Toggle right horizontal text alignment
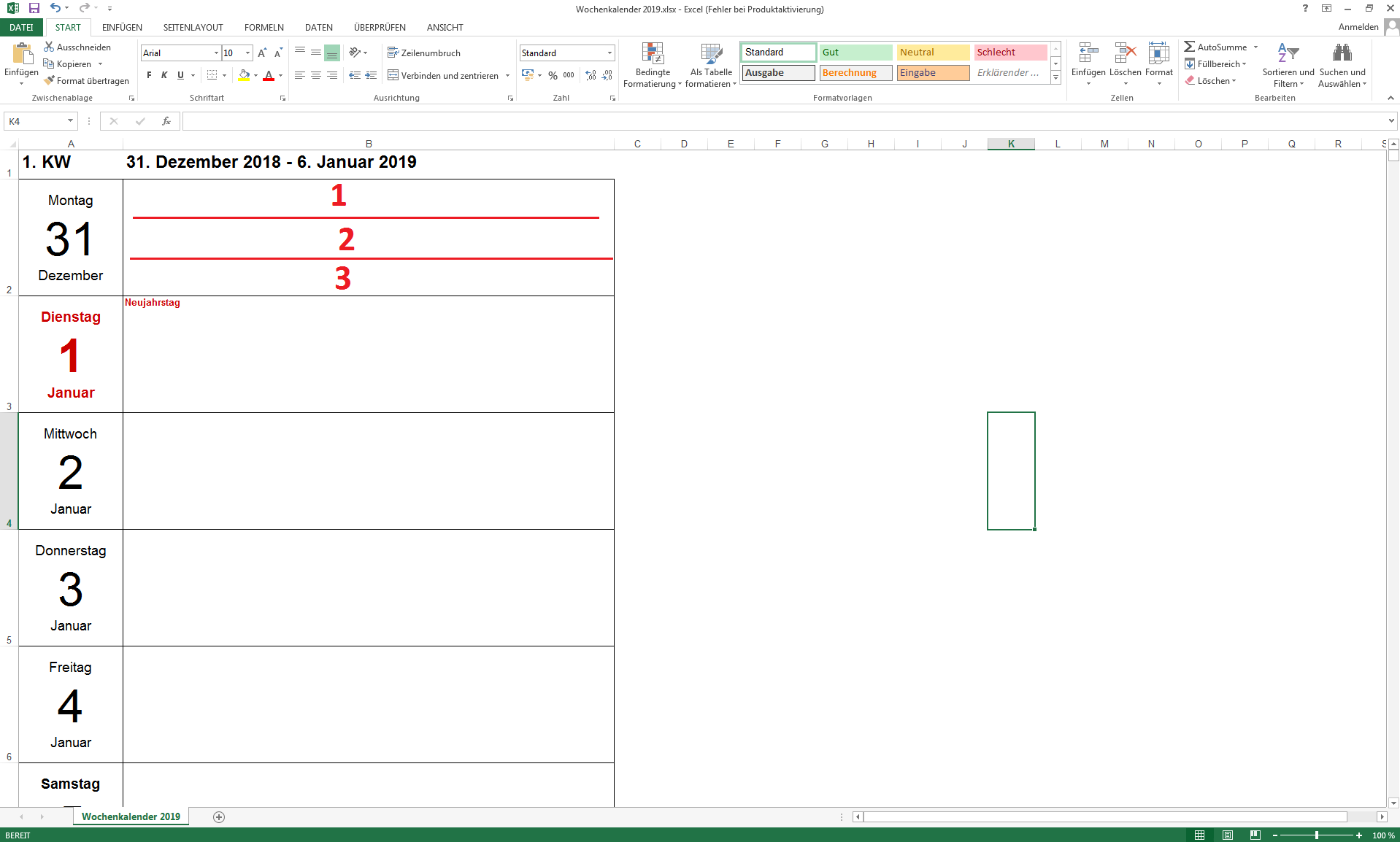The image size is (1400, 842). [x=332, y=75]
